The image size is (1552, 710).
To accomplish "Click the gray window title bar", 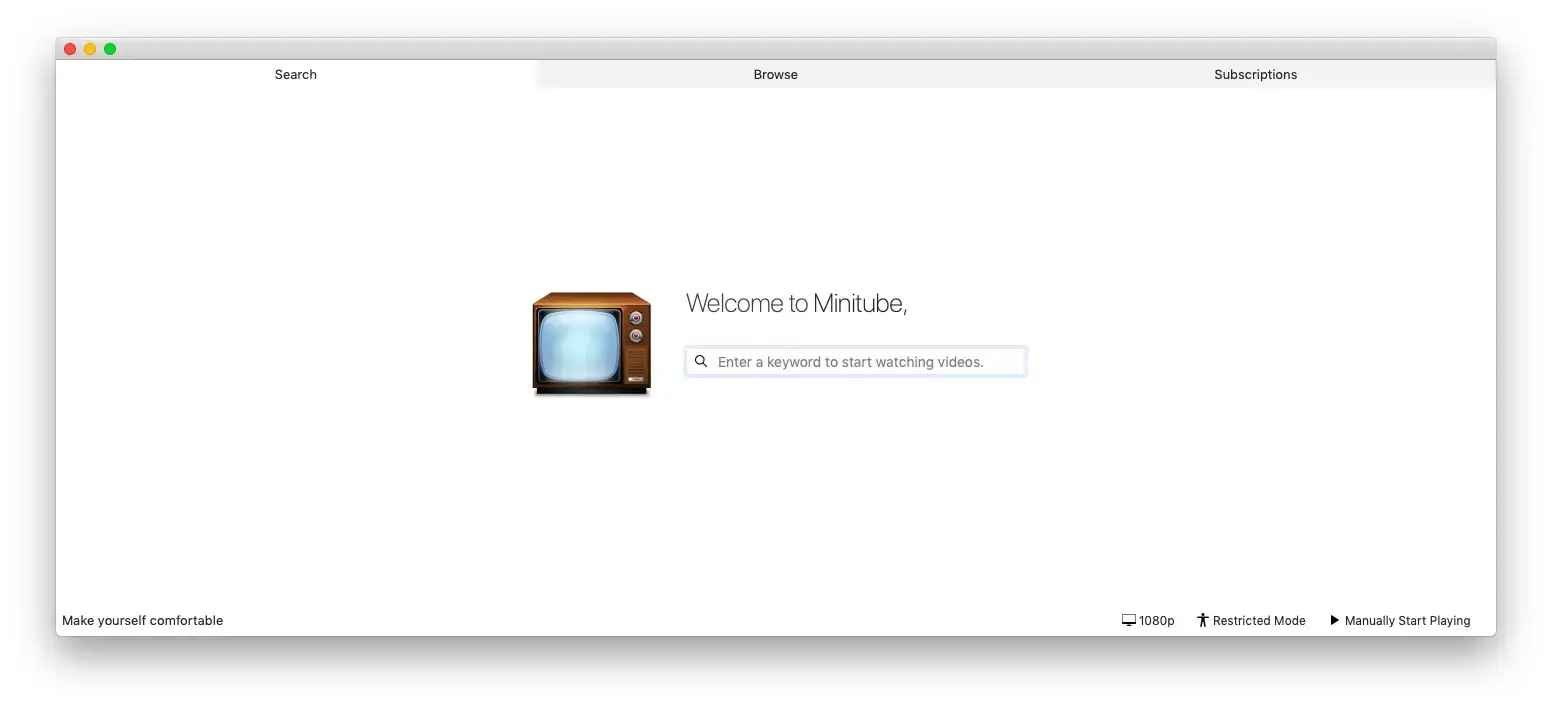I will coord(776,49).
